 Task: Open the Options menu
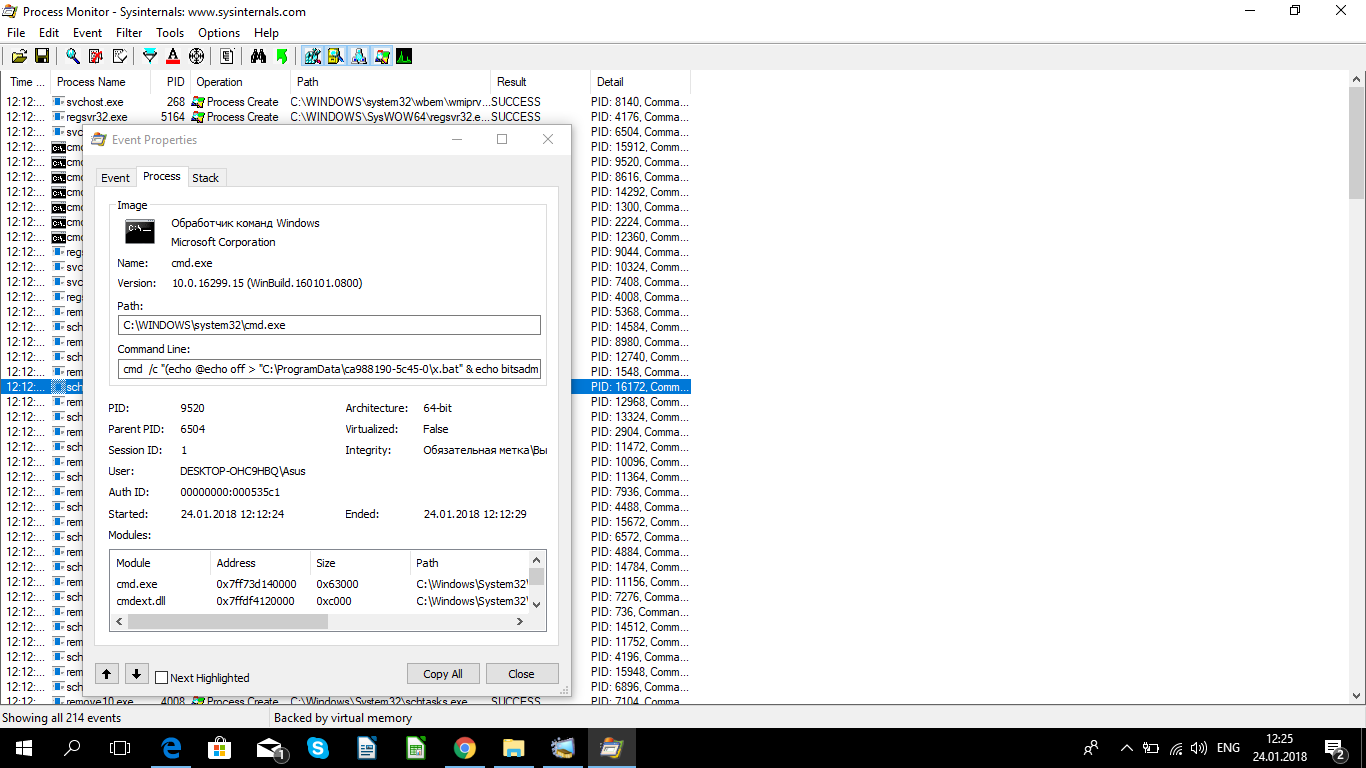(x=219, y=33)
